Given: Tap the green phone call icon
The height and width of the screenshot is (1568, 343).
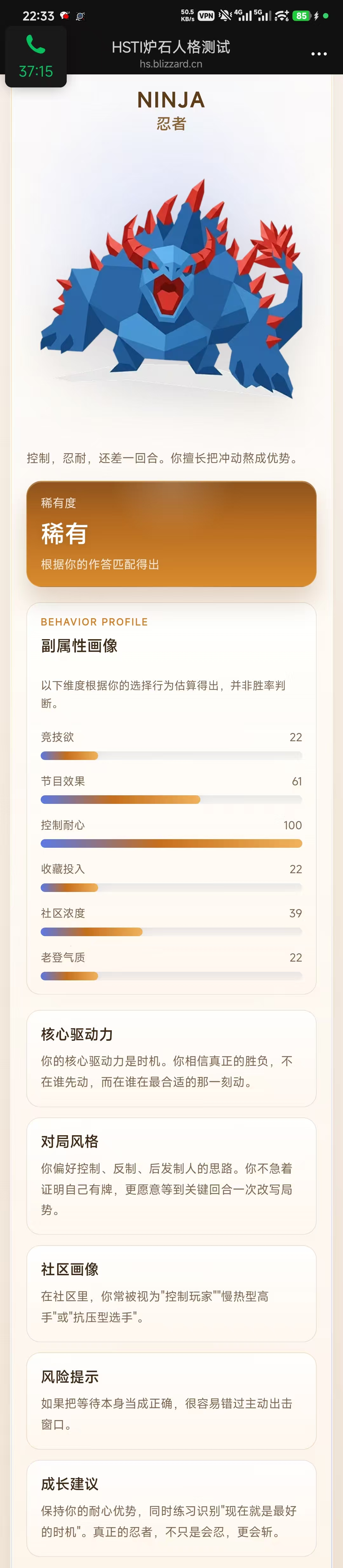Looking at the screenshot, I should (x=35, y=45).
